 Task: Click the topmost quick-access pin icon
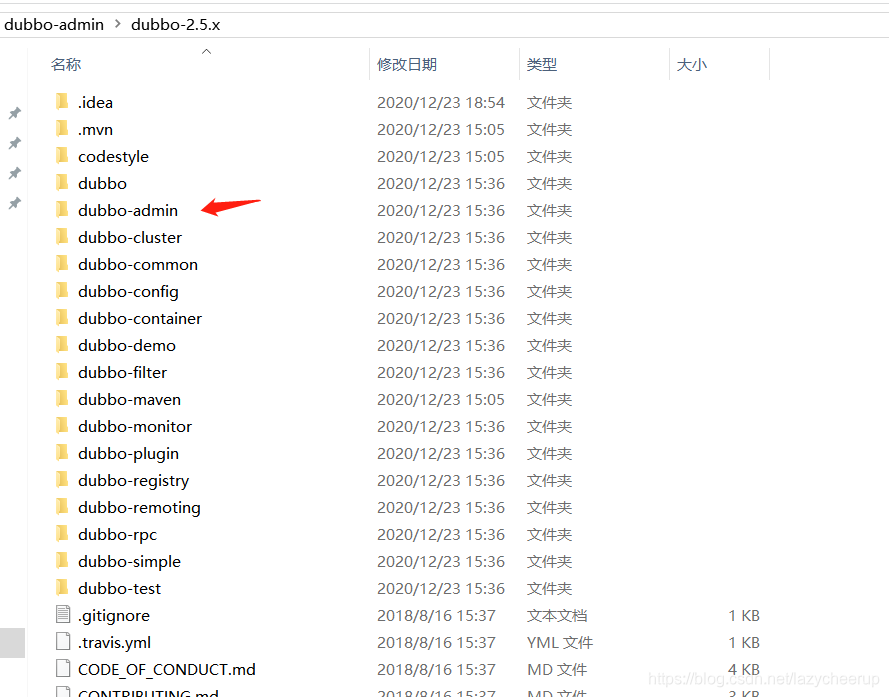pyautogui.click(x=15, y=113)
